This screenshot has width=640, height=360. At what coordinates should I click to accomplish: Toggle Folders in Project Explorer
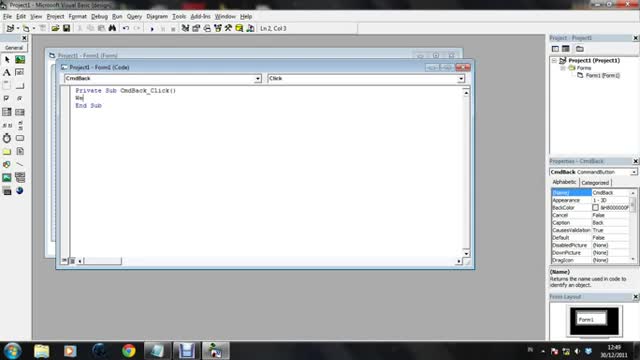(580, 49)
